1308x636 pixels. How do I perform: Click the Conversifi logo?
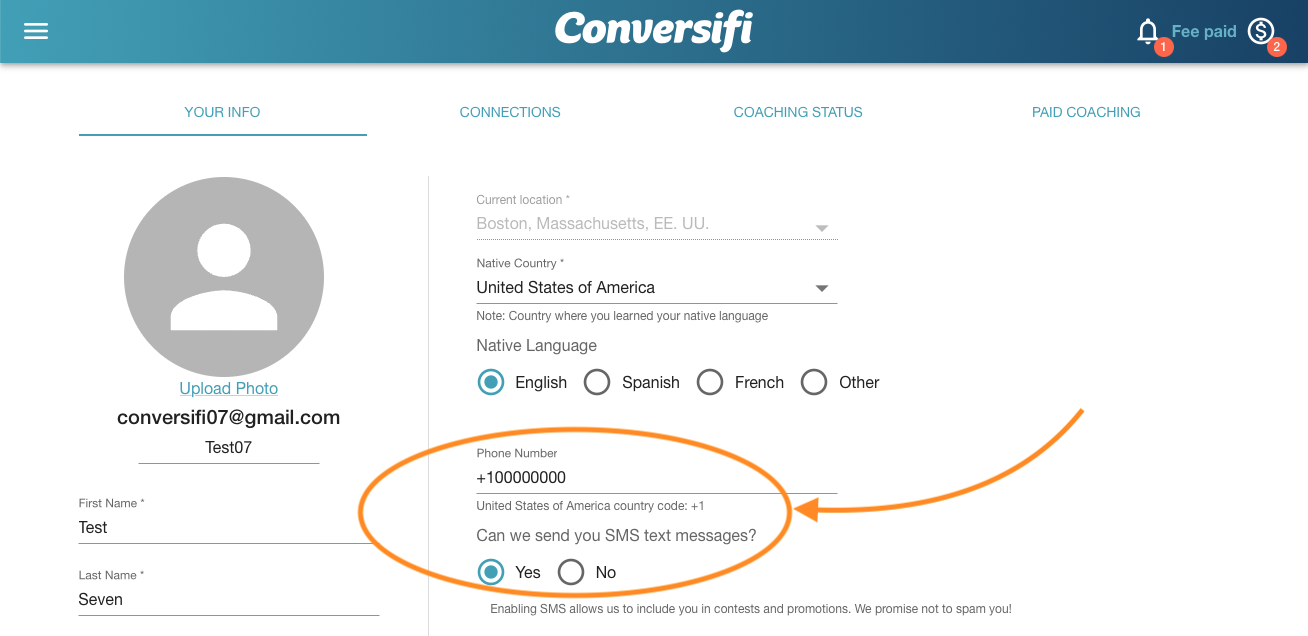(654, 31)
